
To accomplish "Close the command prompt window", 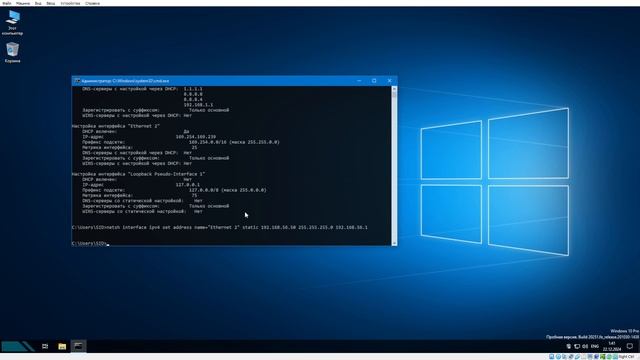I will 389,81.
